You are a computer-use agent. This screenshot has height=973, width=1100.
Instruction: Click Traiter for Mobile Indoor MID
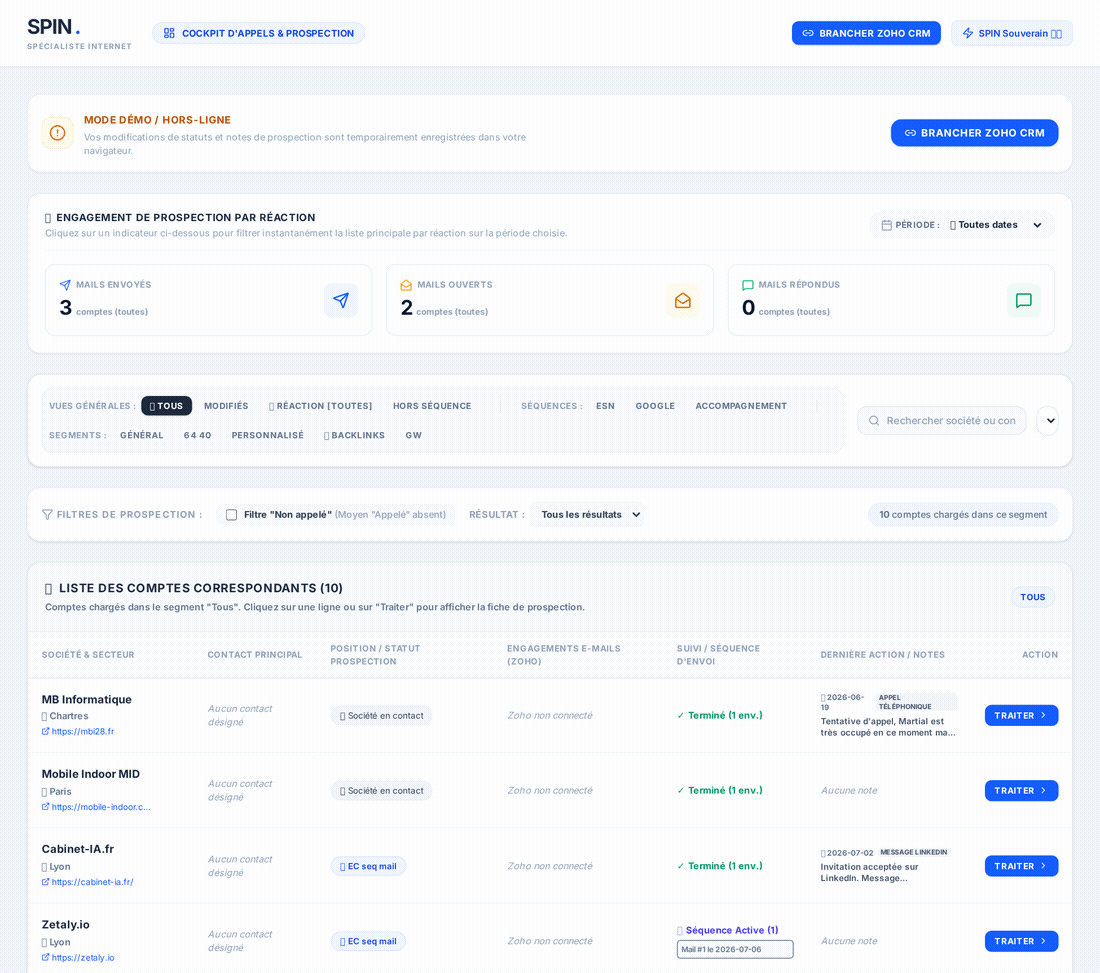pyautogui.click(x=1021, y=791)
